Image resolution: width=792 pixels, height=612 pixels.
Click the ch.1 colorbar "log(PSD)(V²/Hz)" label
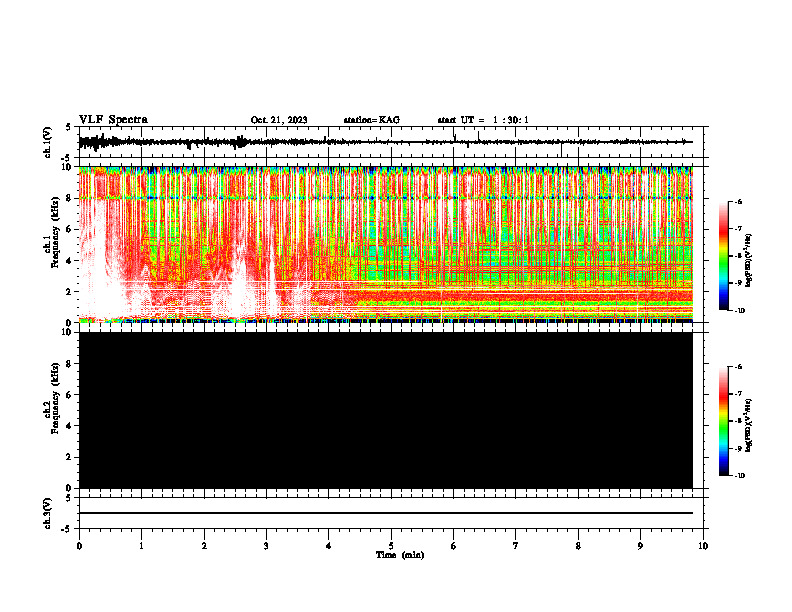[749, 260]
